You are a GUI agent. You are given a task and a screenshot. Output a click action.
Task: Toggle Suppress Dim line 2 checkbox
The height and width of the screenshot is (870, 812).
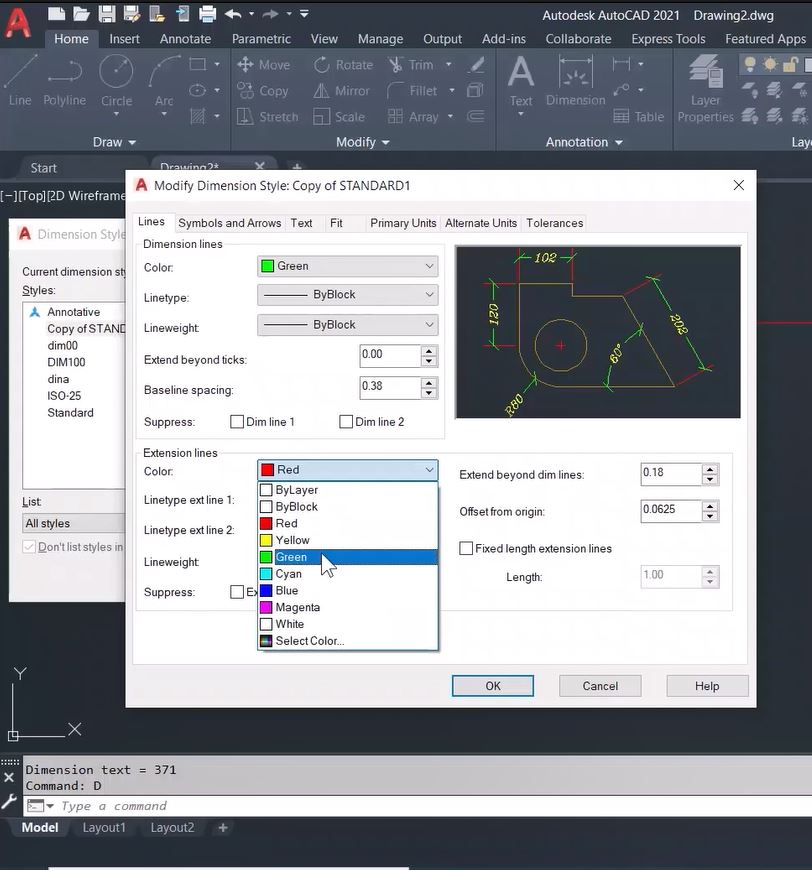click(x=346, y=422)
